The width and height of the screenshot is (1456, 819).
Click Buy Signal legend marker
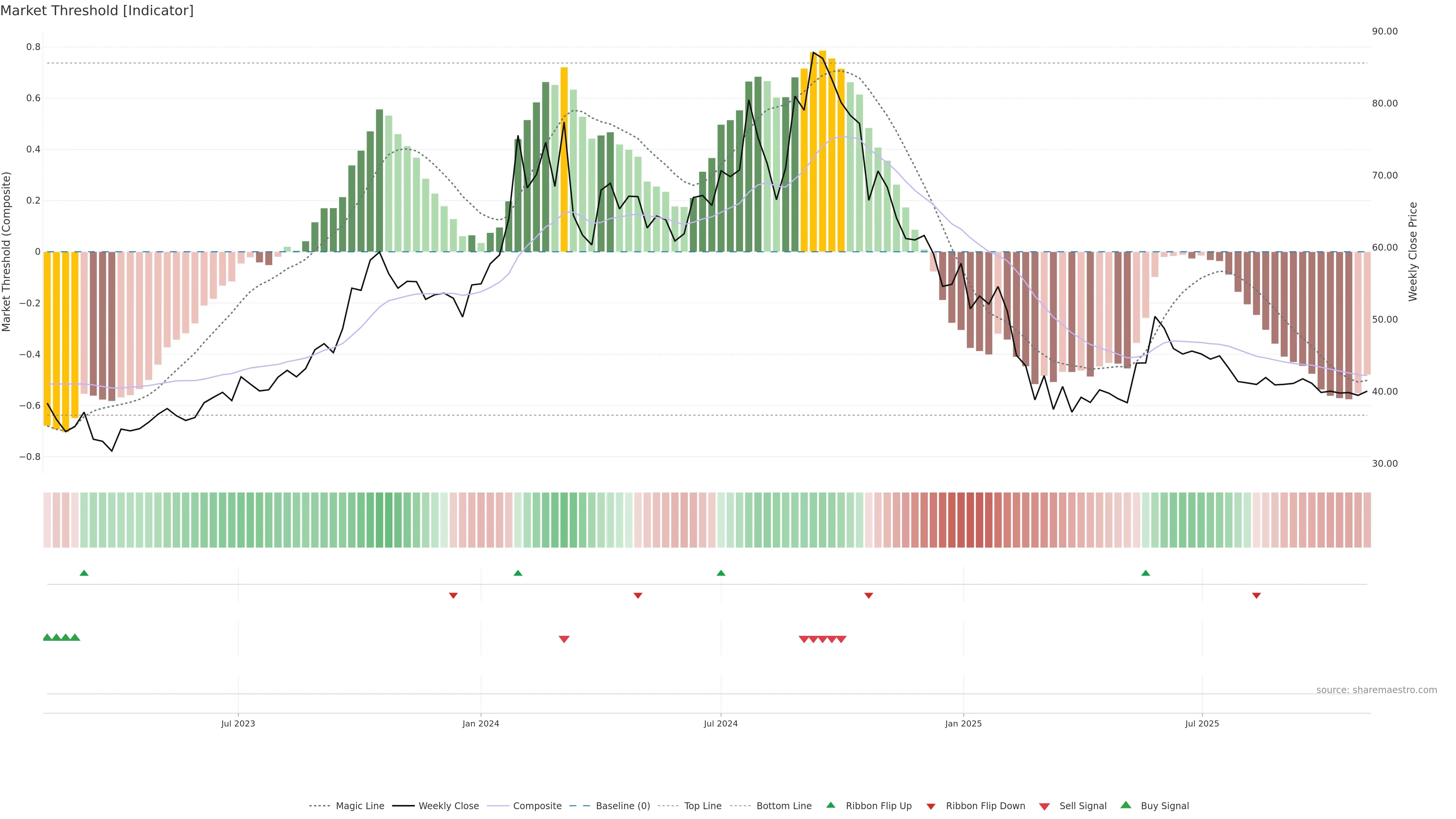tap(1126, 805)
